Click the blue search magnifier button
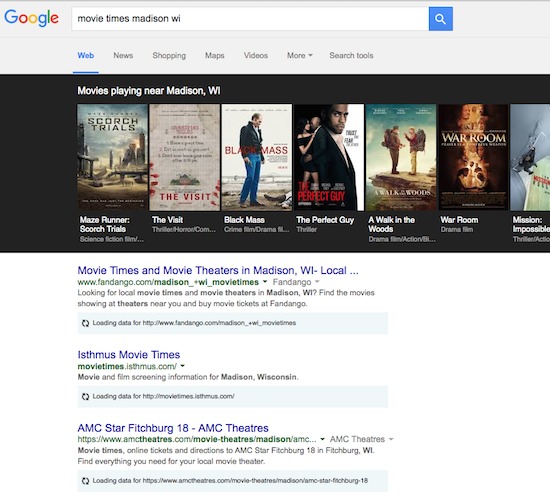The width and height of the screenshot is (550, 501). click(441, 19)
